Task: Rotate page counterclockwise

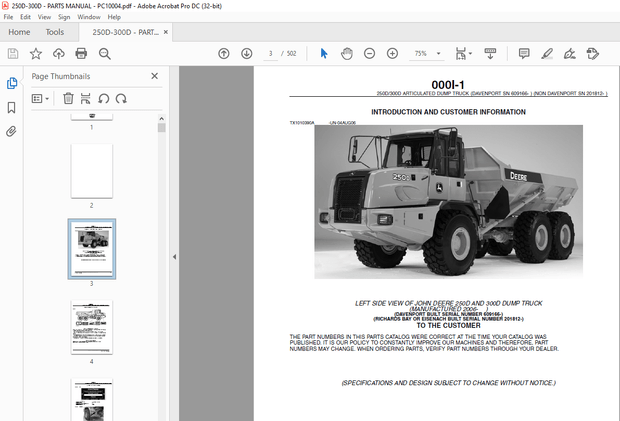Action: (104, 98)
